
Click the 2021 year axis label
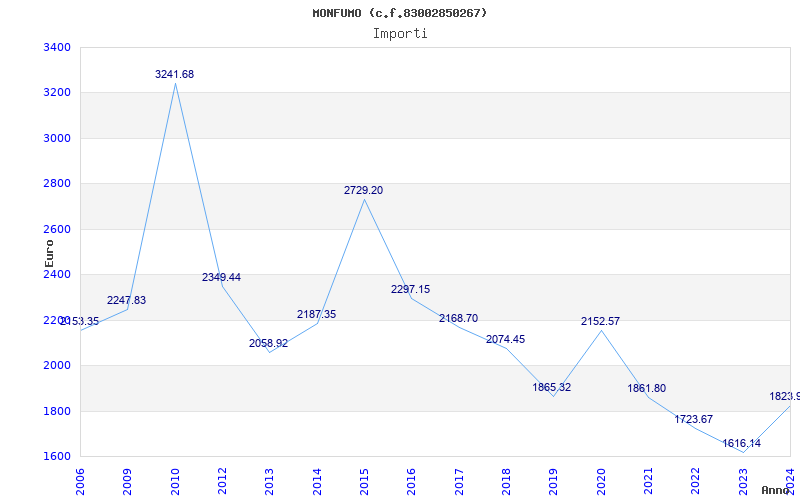[x=648, y=481]
